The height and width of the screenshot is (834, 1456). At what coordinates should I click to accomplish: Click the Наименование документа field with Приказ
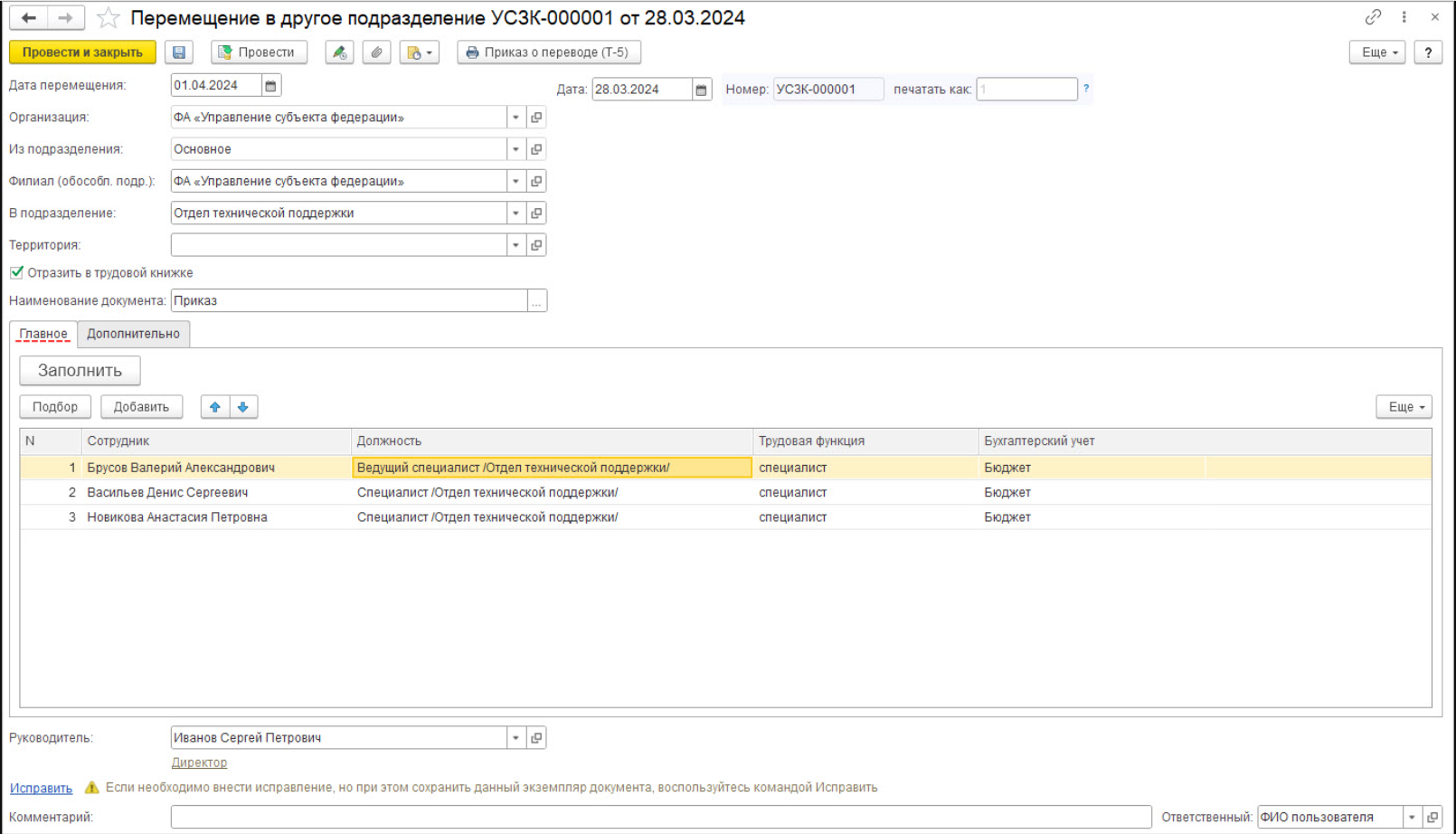pos(349,301)
